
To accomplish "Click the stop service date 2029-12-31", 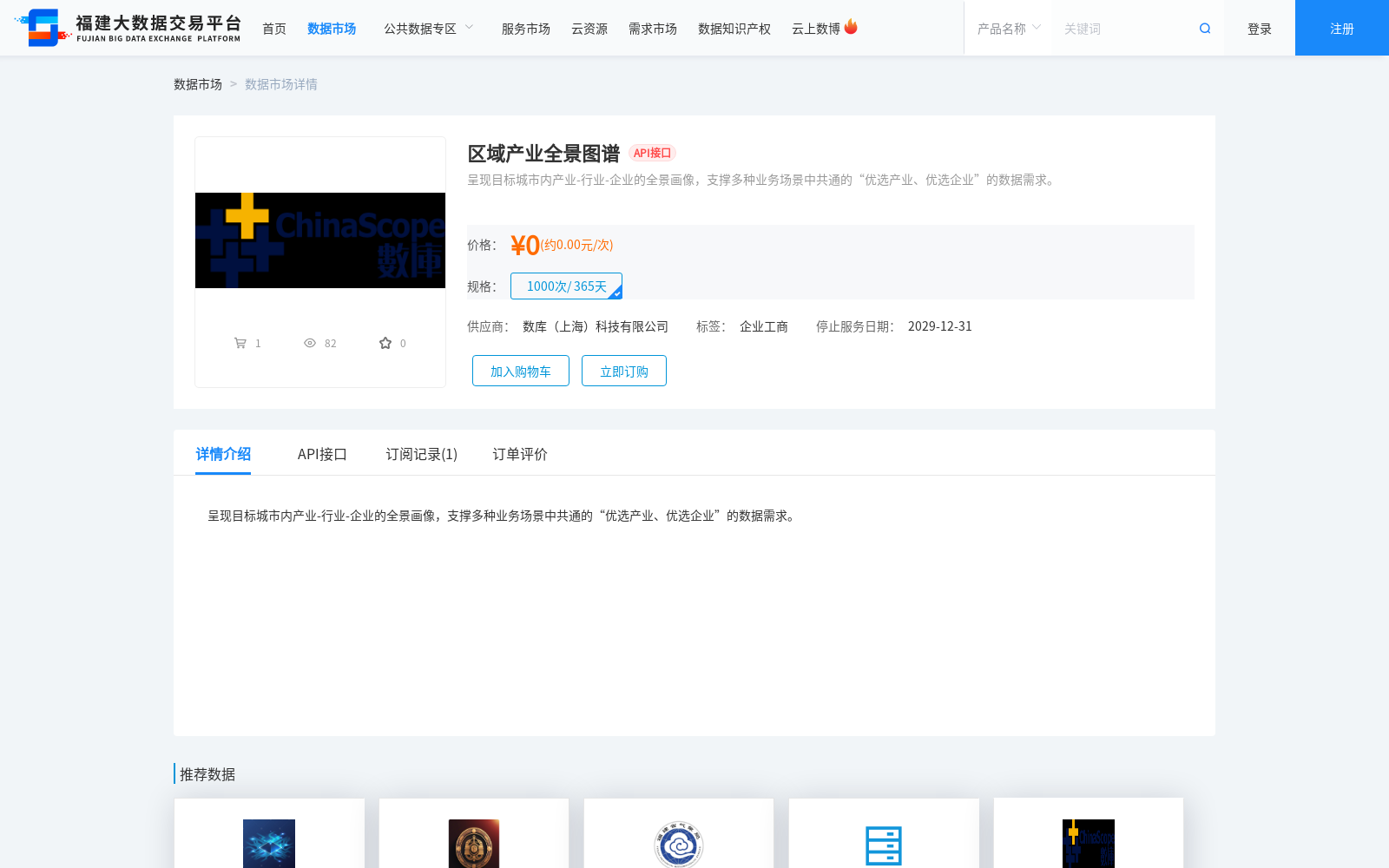I will point(940,326).
